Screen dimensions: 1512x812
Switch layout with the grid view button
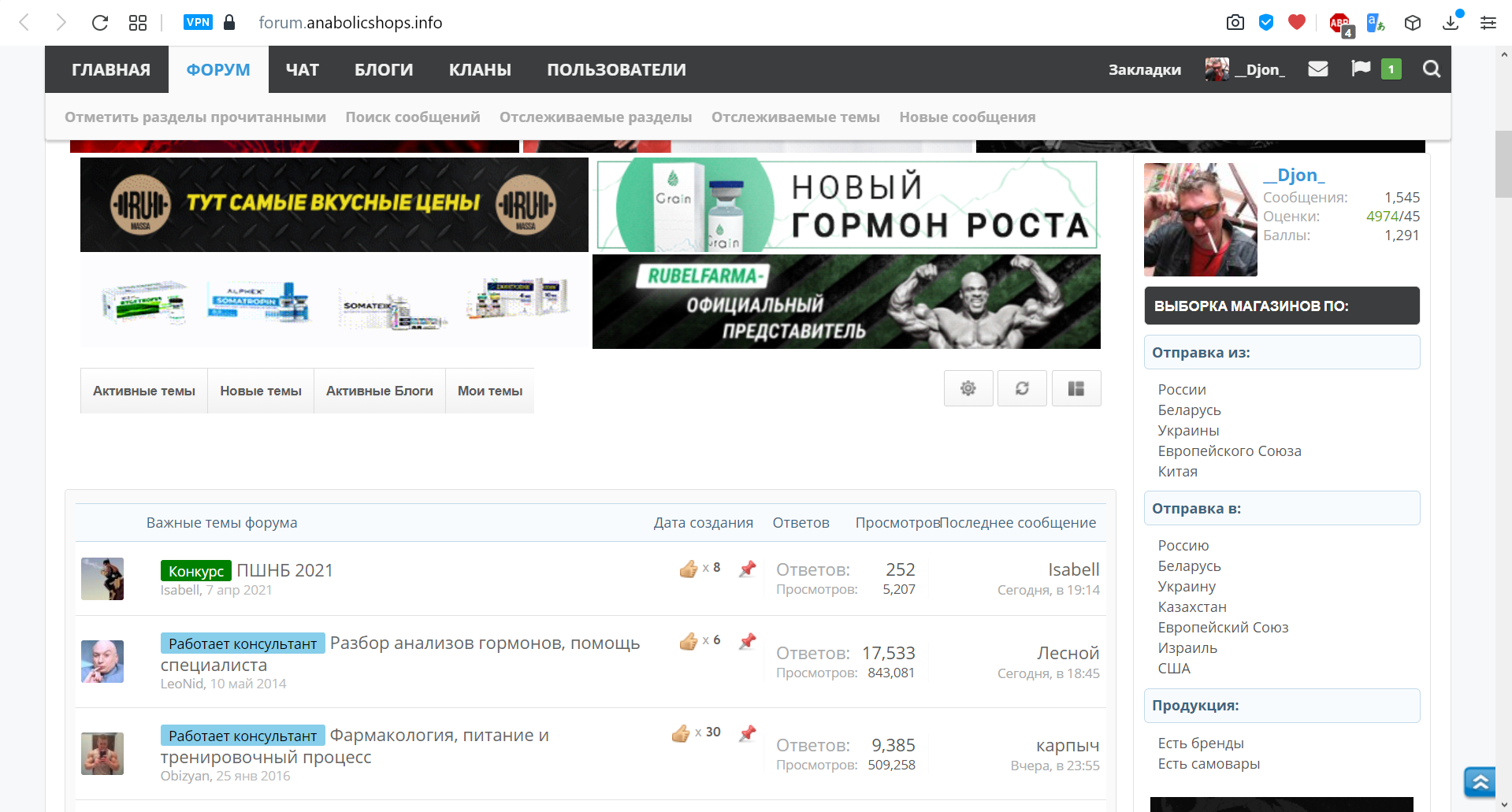pyautogui.click(x=1076, y=388)
